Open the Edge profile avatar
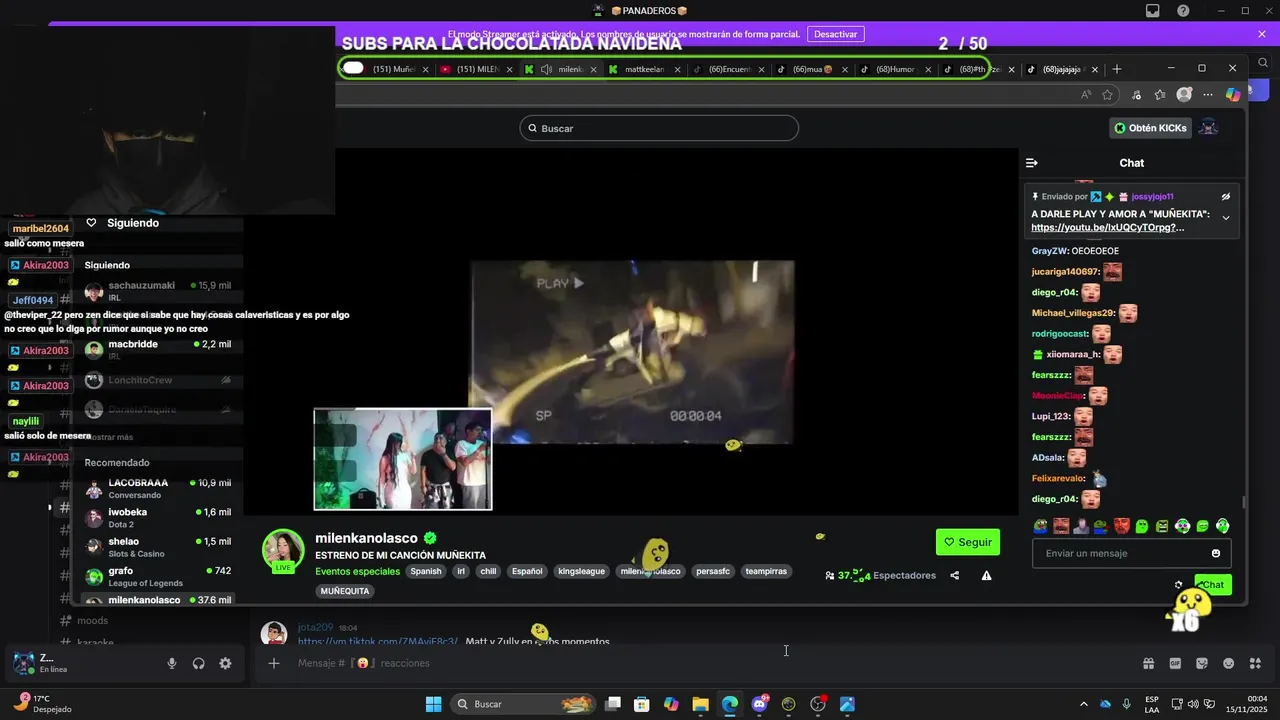This screenshot has height=720, width=1280. pyautogui.click(x=1185, y=95)
